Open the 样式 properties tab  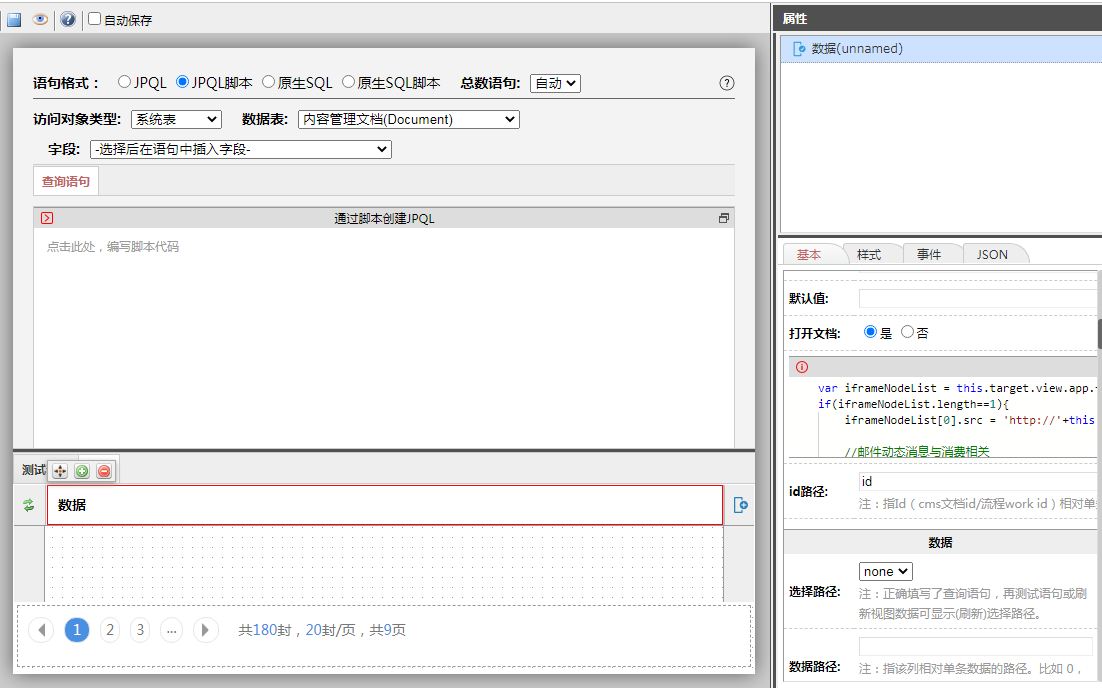click(x=869, y=254)
